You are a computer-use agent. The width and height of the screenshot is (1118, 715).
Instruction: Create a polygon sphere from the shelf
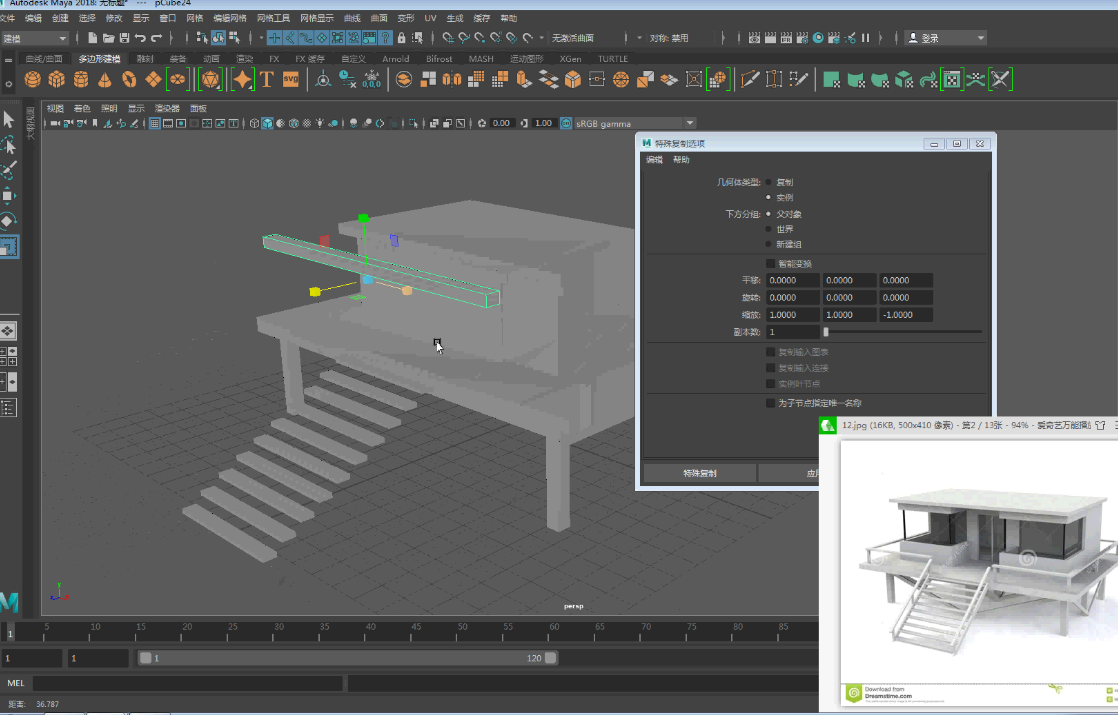pyautogui.click(x=33, y=80)
